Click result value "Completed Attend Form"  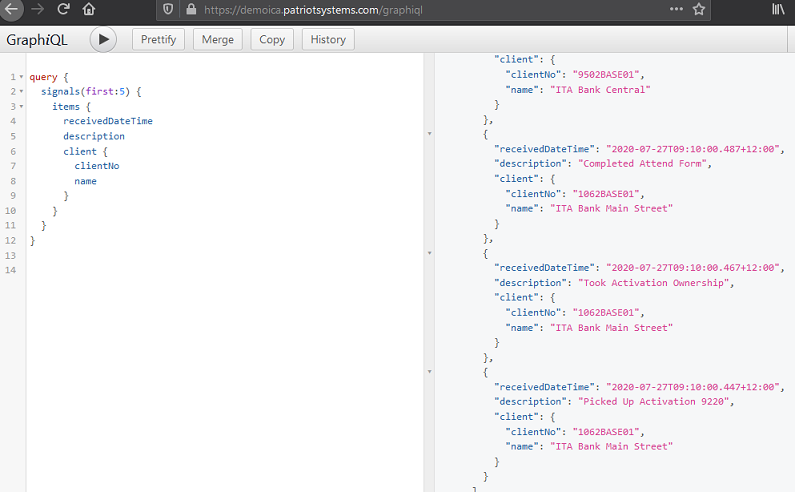642,163
